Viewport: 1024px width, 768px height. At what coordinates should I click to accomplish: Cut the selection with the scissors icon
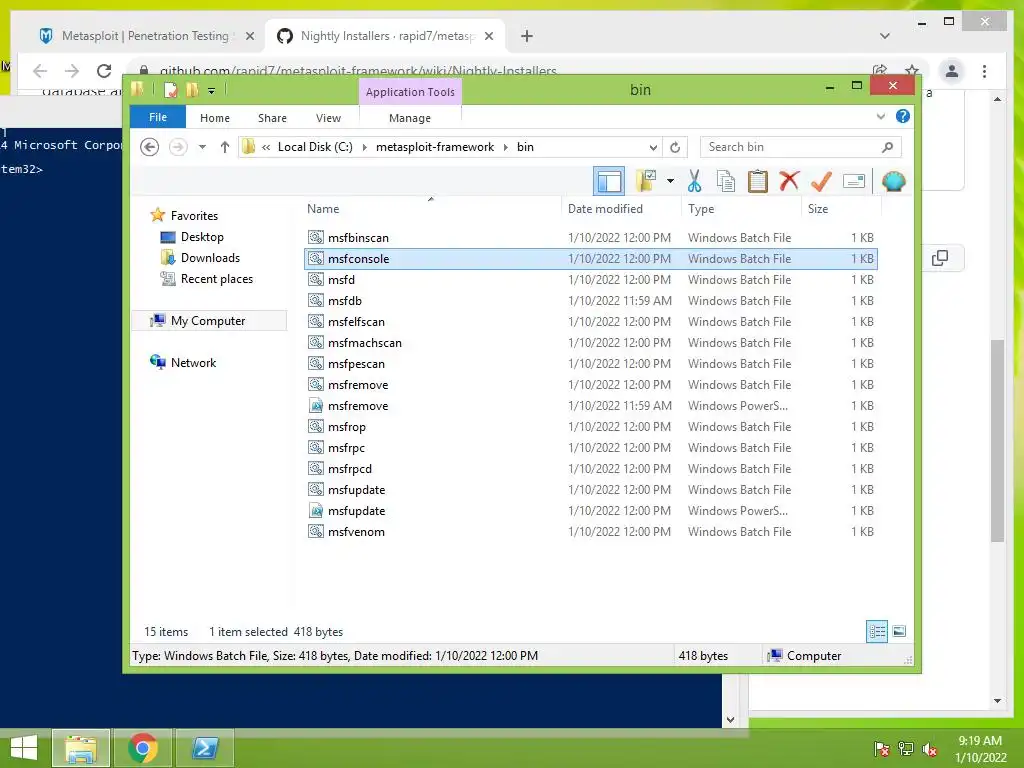click(x=694, y=181)
